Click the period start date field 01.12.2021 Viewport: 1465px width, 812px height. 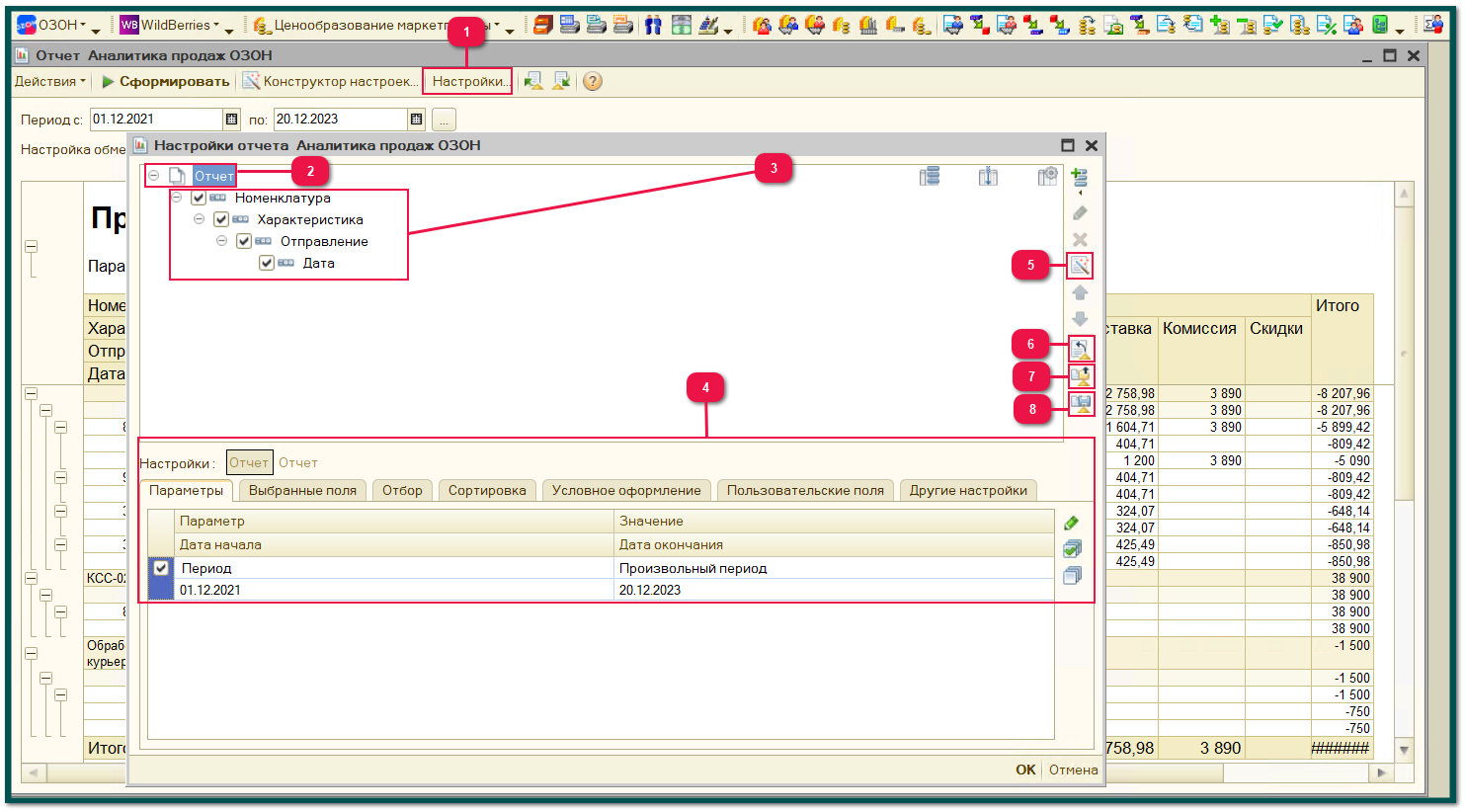[x=157, y=119]
